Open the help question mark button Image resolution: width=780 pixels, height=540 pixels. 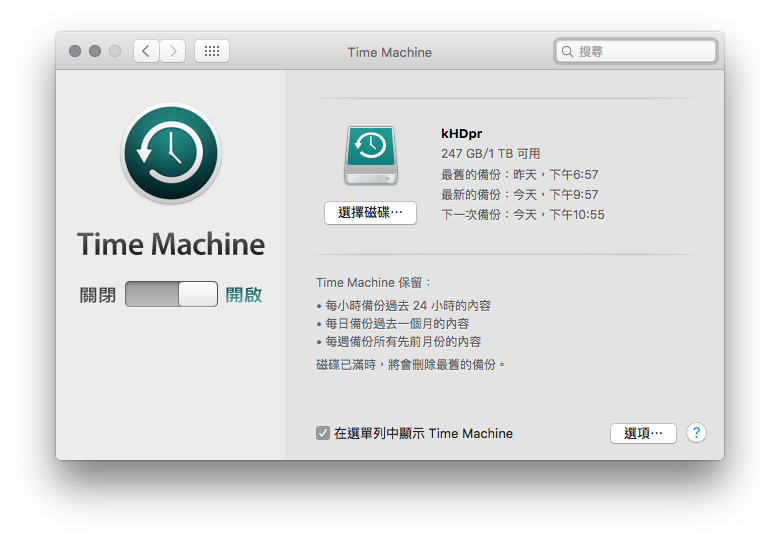[696, 433]
